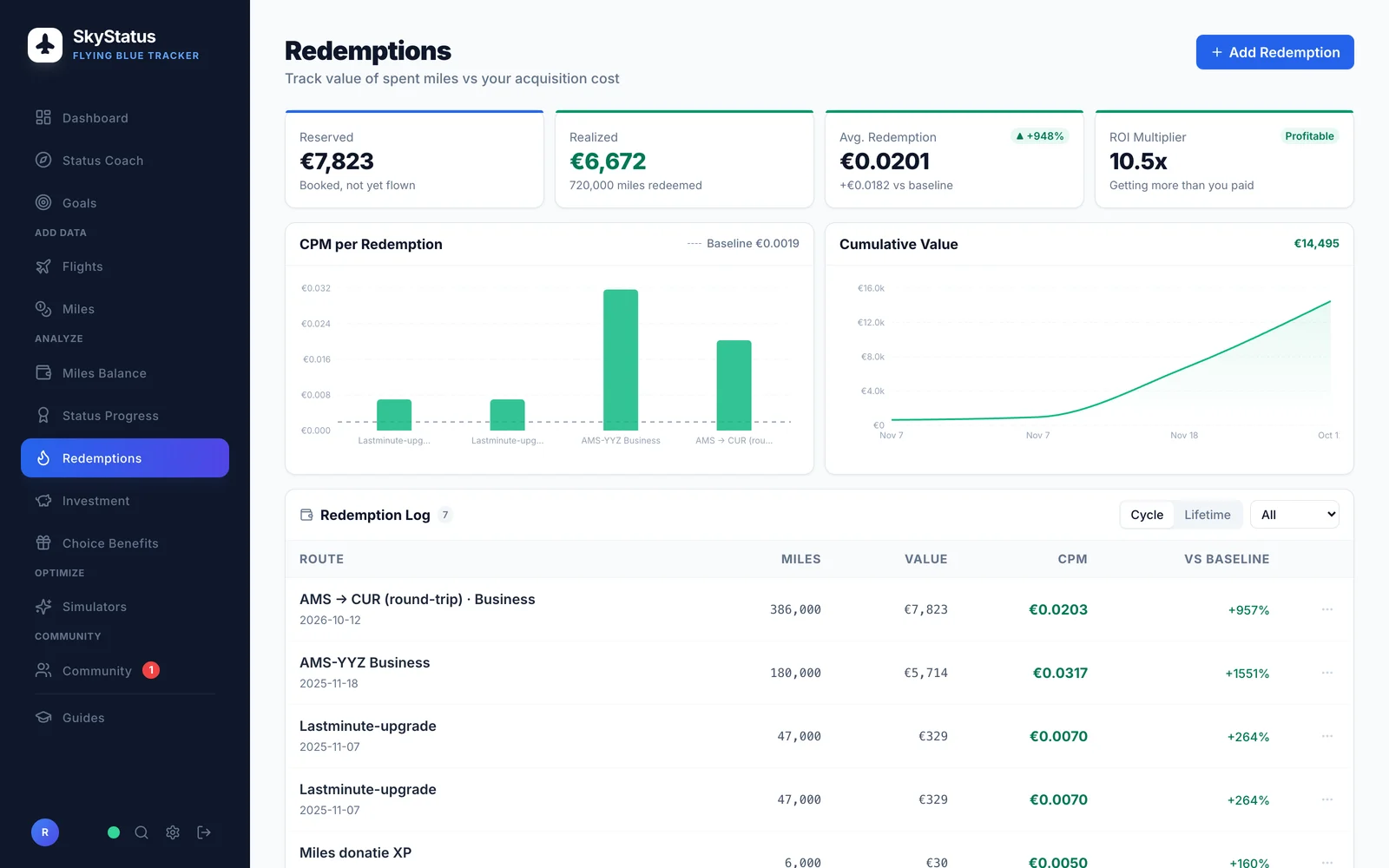Click the Community notification badge
1389x868 pixels.
151,670
